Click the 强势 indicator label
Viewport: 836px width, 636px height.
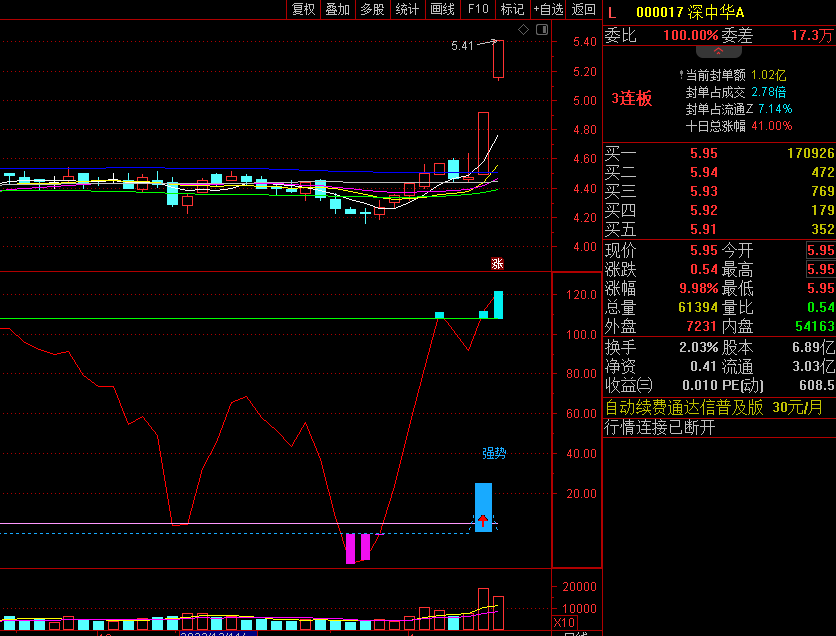point(494,453)
